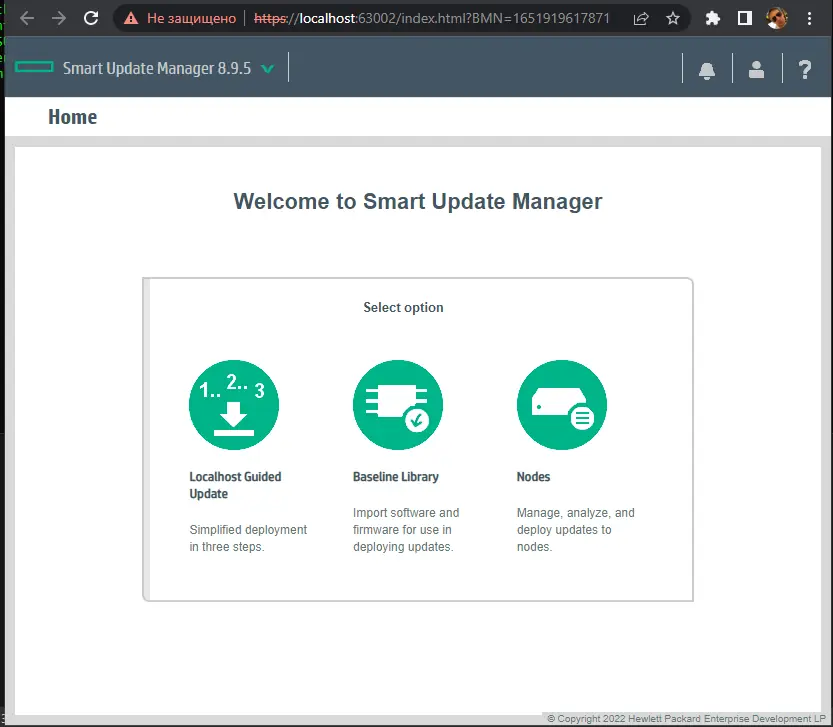Click the Nodes label
Viewport: 833px width, 727px height.
533,477
